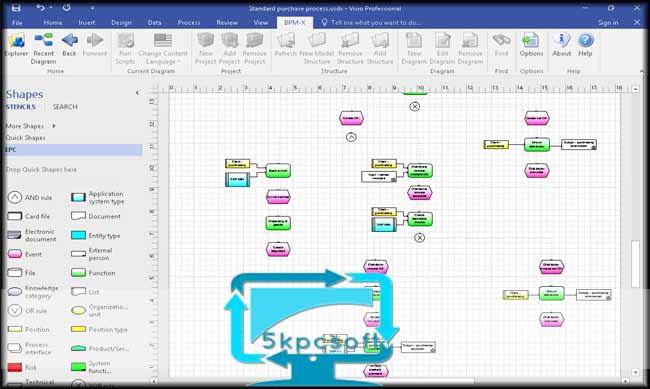
Task: Open the About dialog
Action: pos(562,45)
